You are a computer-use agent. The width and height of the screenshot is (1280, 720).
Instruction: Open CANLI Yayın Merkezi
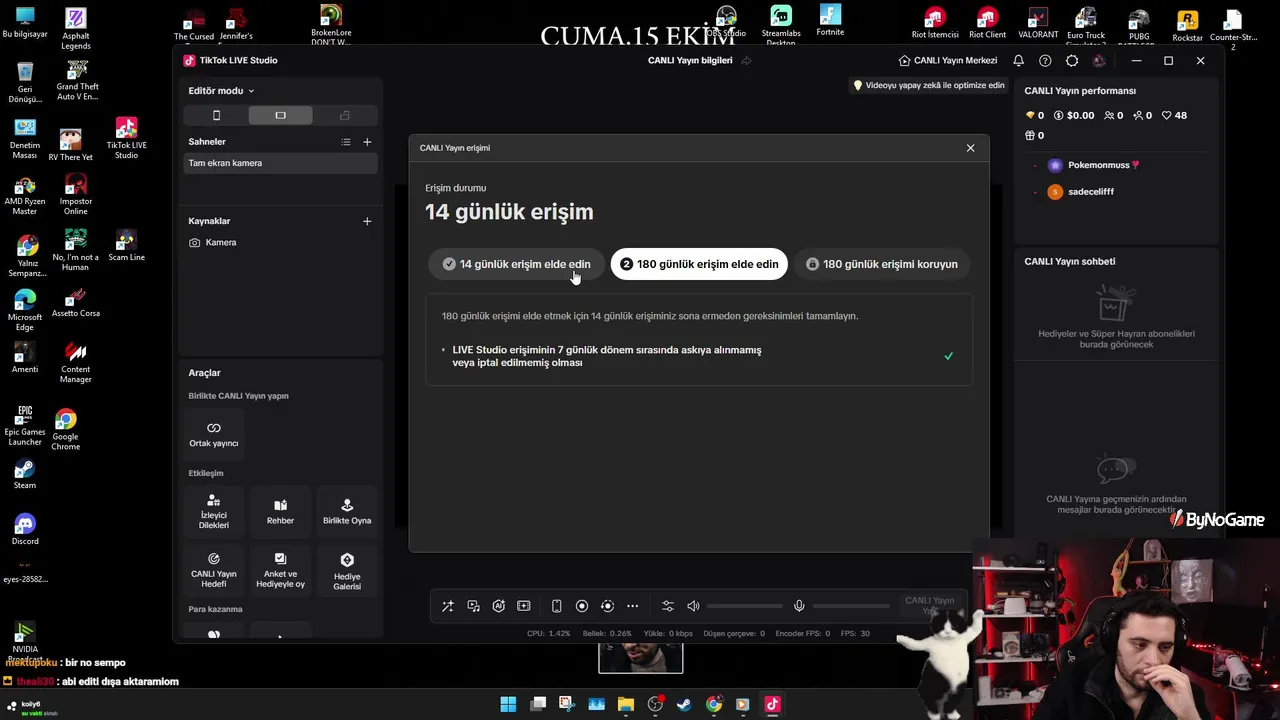click(x=947, y=60)
